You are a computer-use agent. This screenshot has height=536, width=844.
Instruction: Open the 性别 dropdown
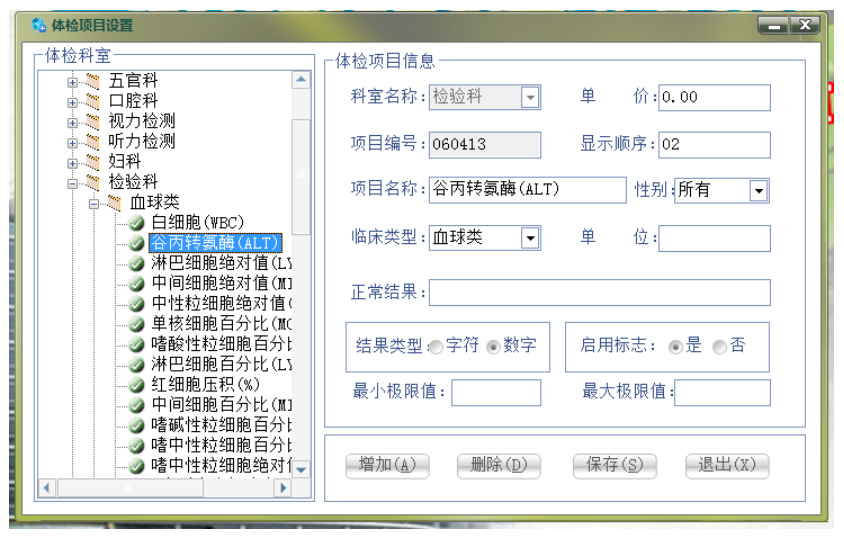pyautogui.click(x=758, y=191)
